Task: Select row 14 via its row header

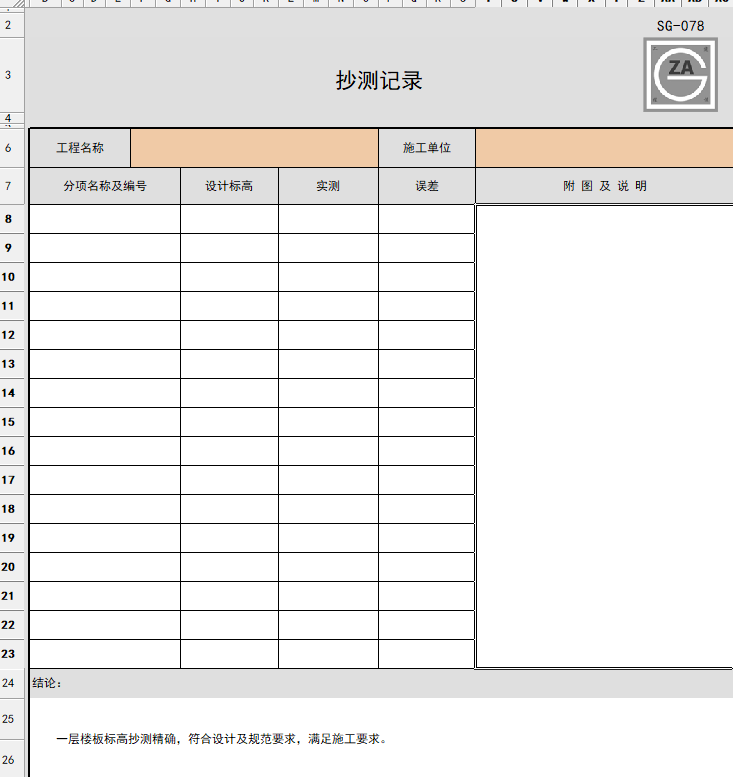Action: point(12,393)
